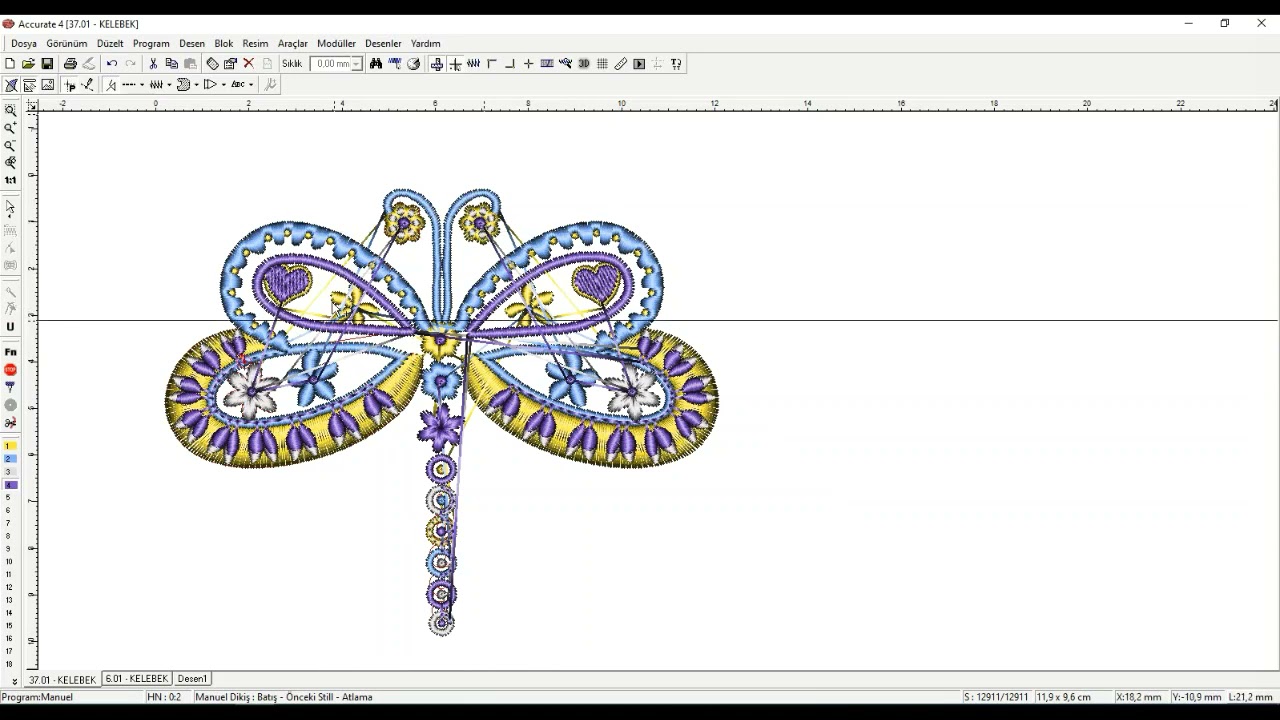
Task: Click the New file icon
Action: click(10, 64)
